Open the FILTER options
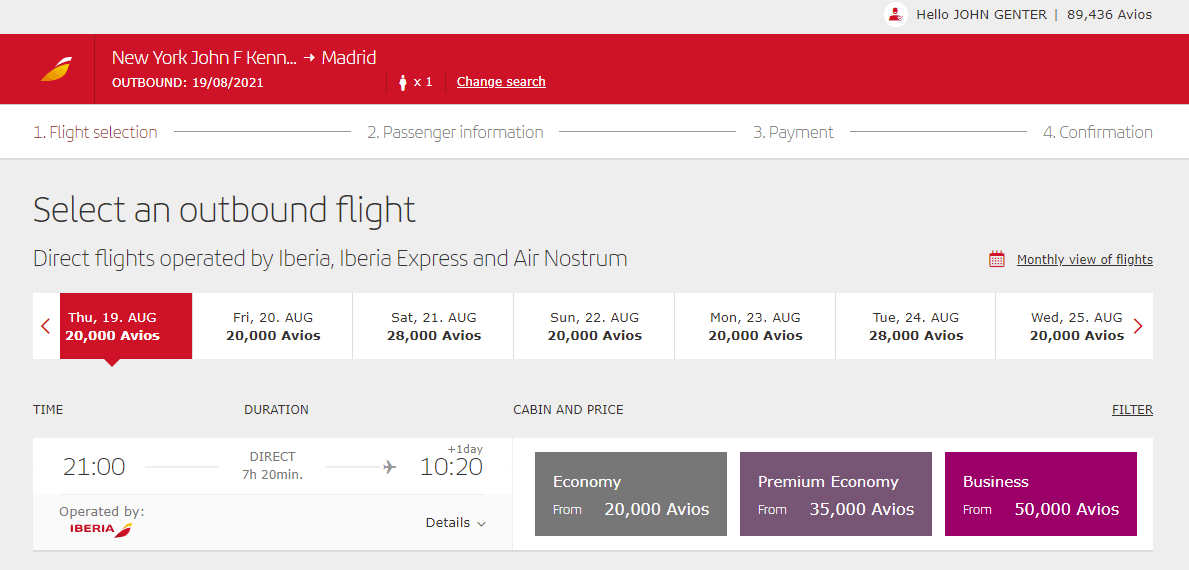This screenshot has height=570, width=1189. point(1132,410)
